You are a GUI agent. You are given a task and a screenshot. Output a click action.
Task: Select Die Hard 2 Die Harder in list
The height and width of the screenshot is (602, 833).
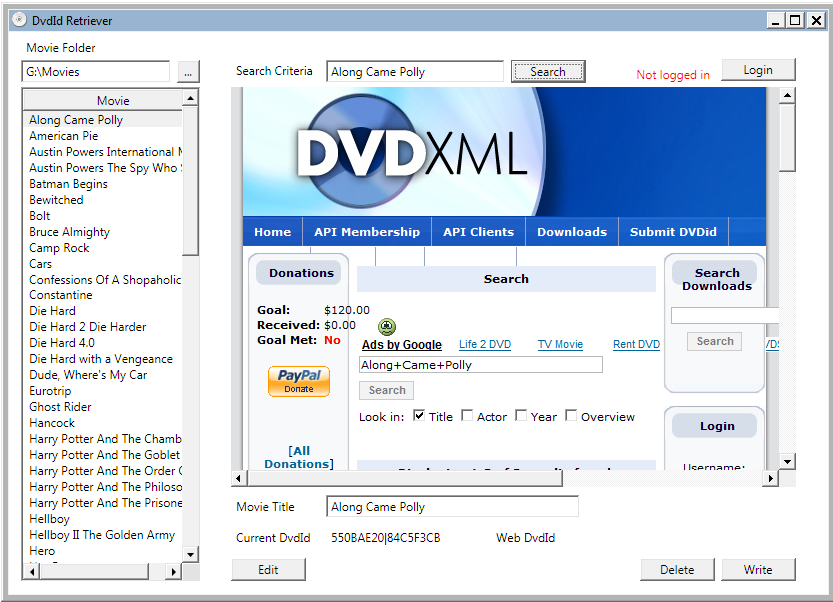[x=103, y=326]
